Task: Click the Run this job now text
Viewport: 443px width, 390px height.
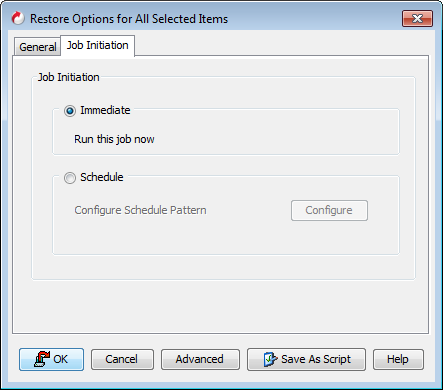Action: pos(114,139)
